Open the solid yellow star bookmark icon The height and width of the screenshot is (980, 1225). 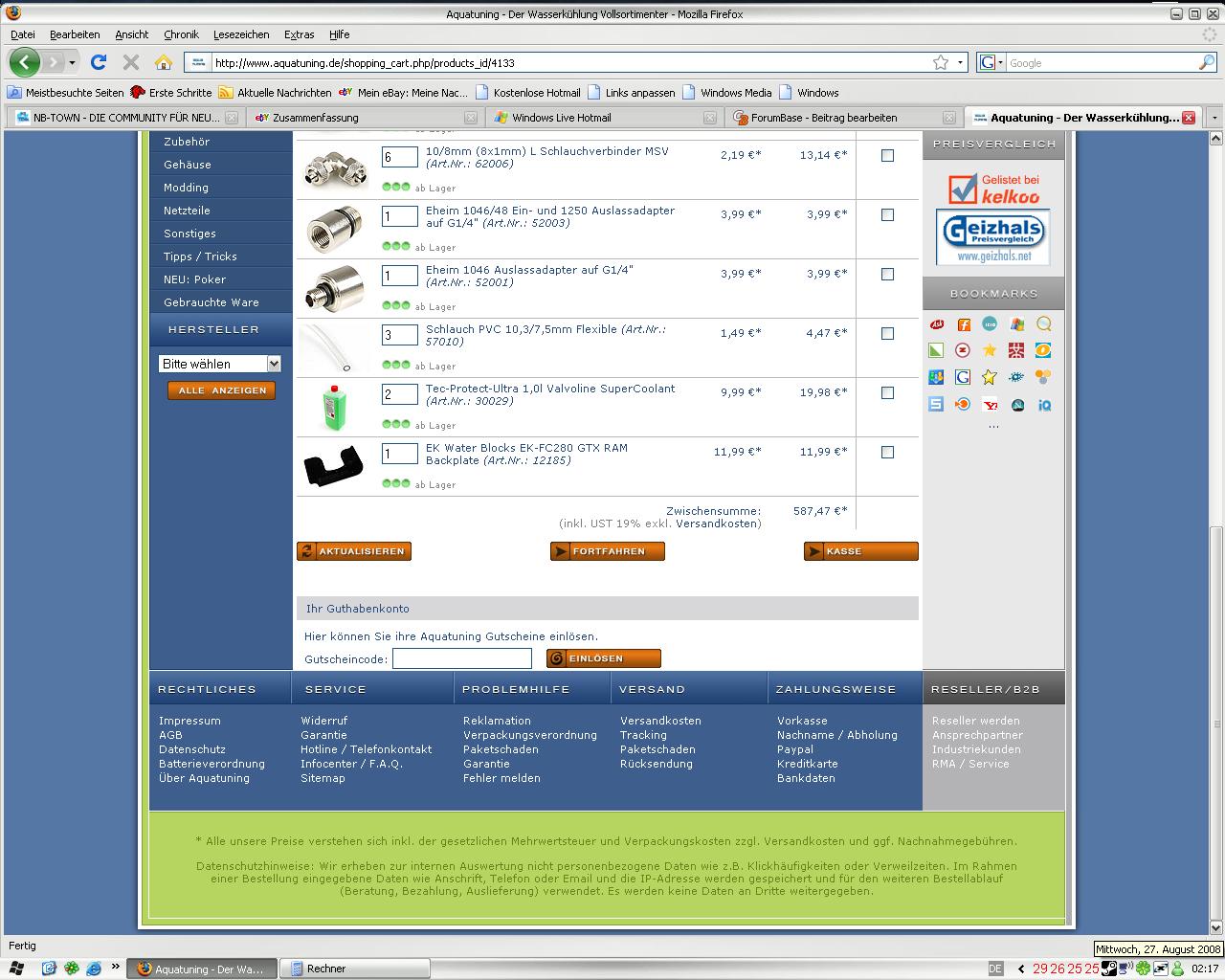(990, 350)
